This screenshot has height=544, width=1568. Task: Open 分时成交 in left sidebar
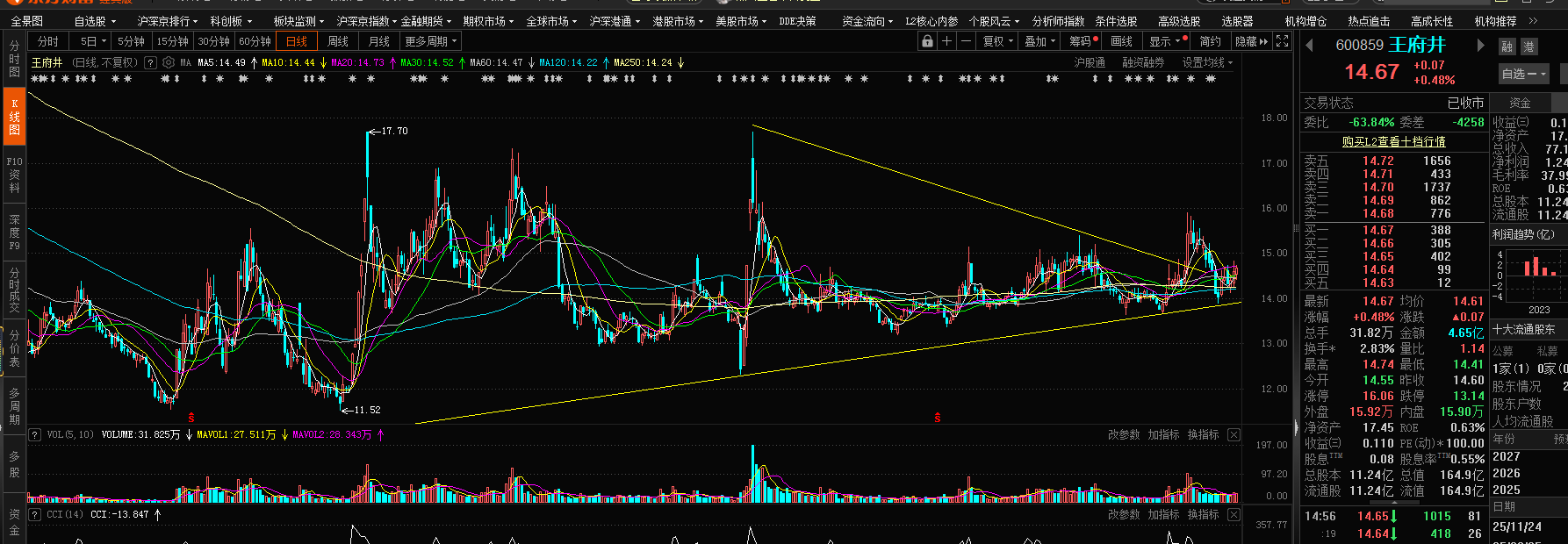point(14,290)
